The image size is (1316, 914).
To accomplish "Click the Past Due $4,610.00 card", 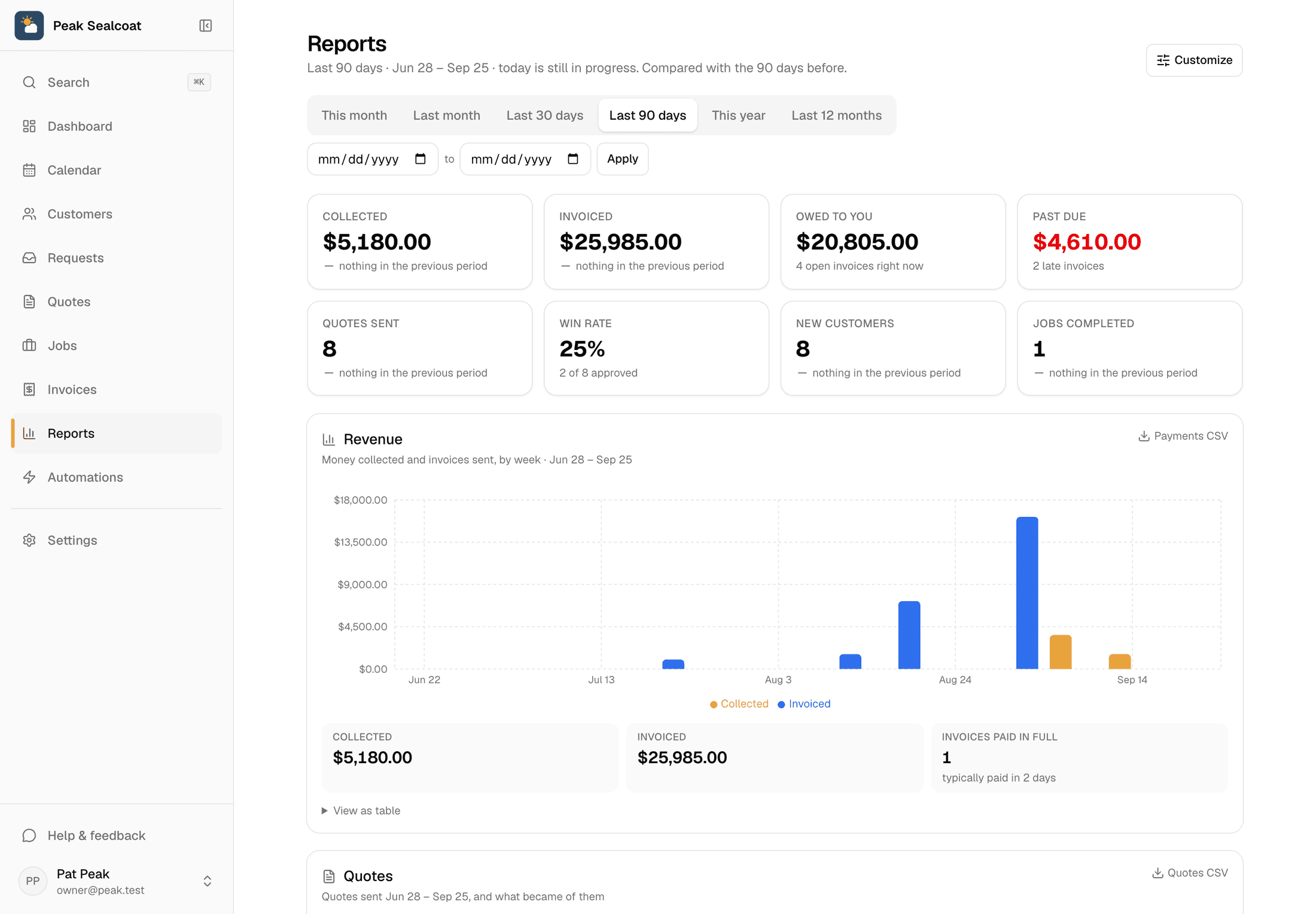I will pos(1130,242).
